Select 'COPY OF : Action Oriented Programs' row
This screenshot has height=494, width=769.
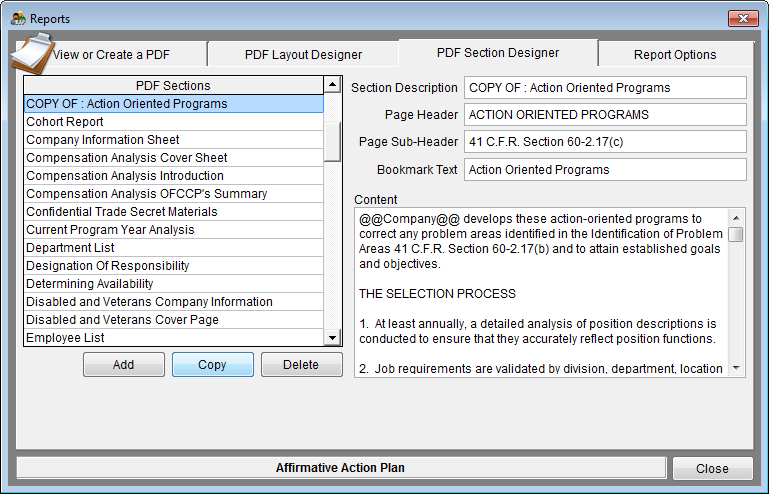pyautogui.click(x=173, y=104)
